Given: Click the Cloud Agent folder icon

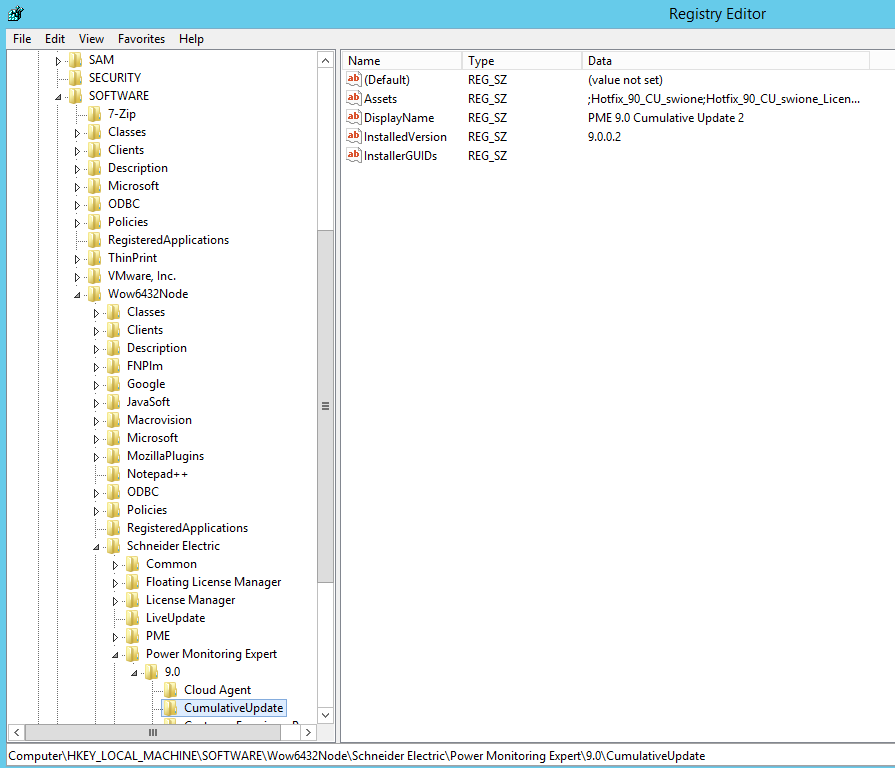Looking at the screenshot, I should coord(171,690).
